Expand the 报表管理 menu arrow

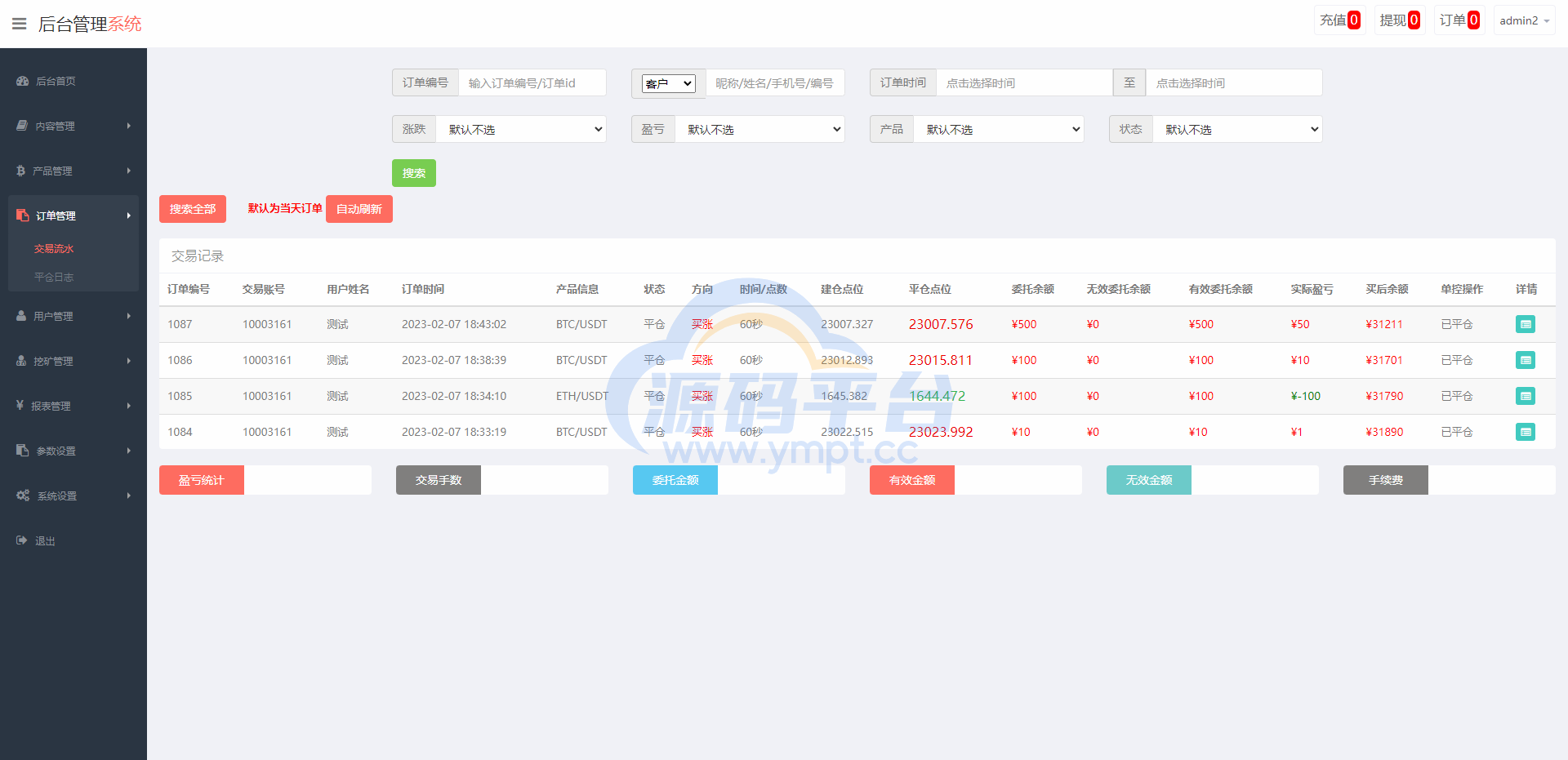point(129,406)
